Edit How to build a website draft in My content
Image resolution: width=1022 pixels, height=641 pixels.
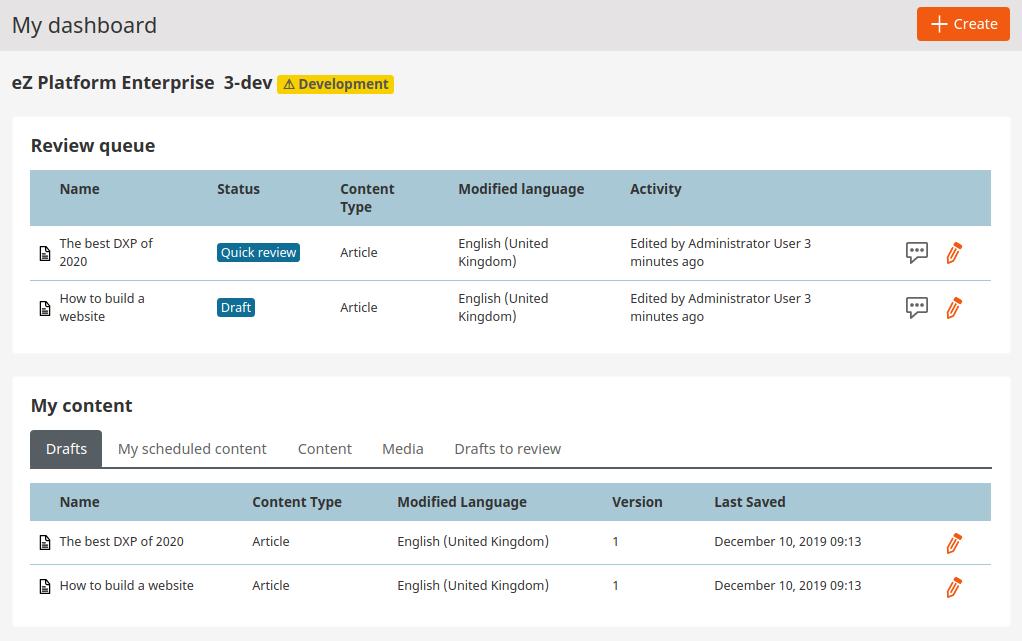[x=954, y=587]
